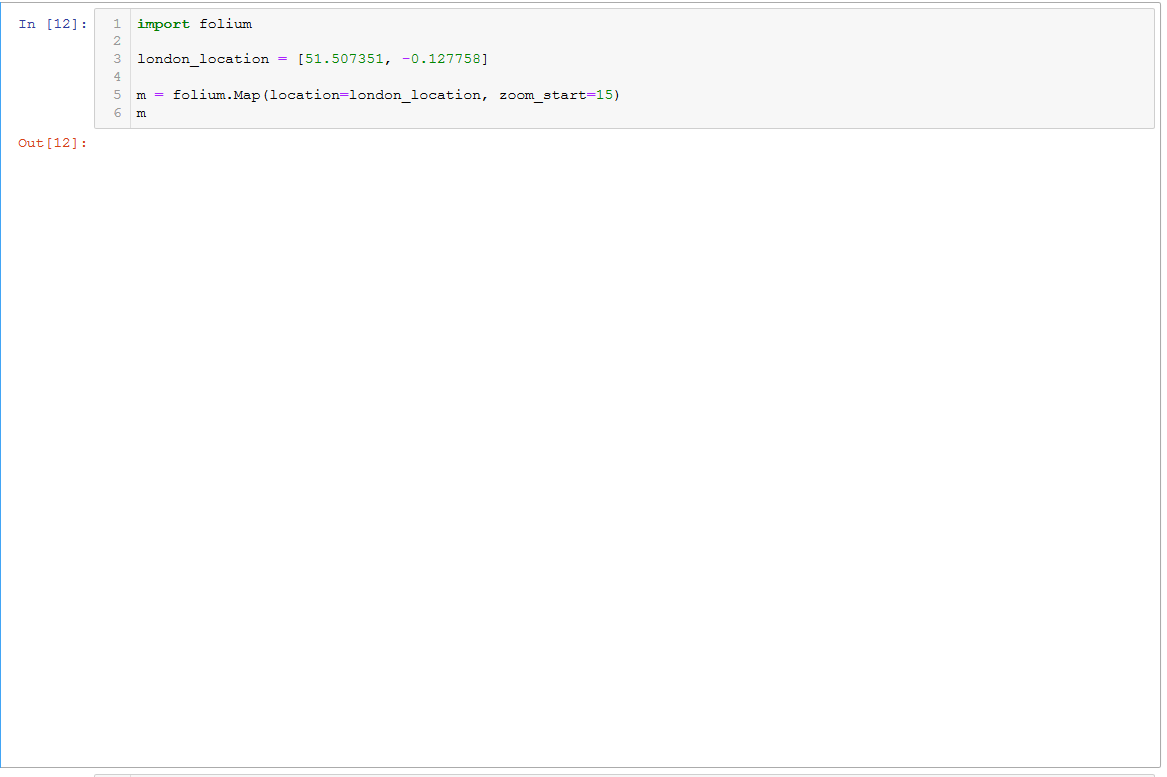
Task: Click the empty line 2 in the cell
Action: [300, 41]
